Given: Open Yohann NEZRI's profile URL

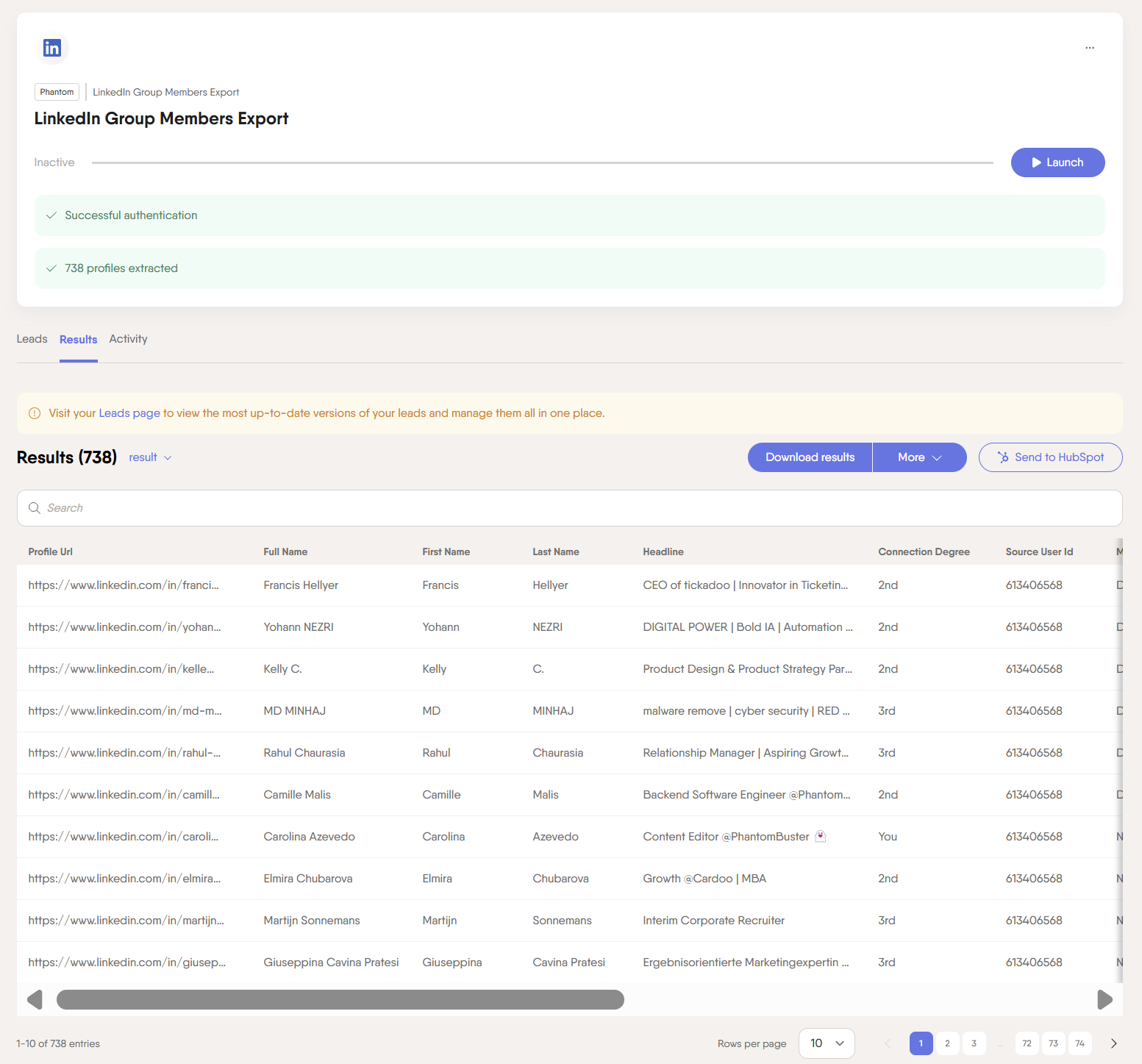Looking at the screenshot, I should coord(124,627).
